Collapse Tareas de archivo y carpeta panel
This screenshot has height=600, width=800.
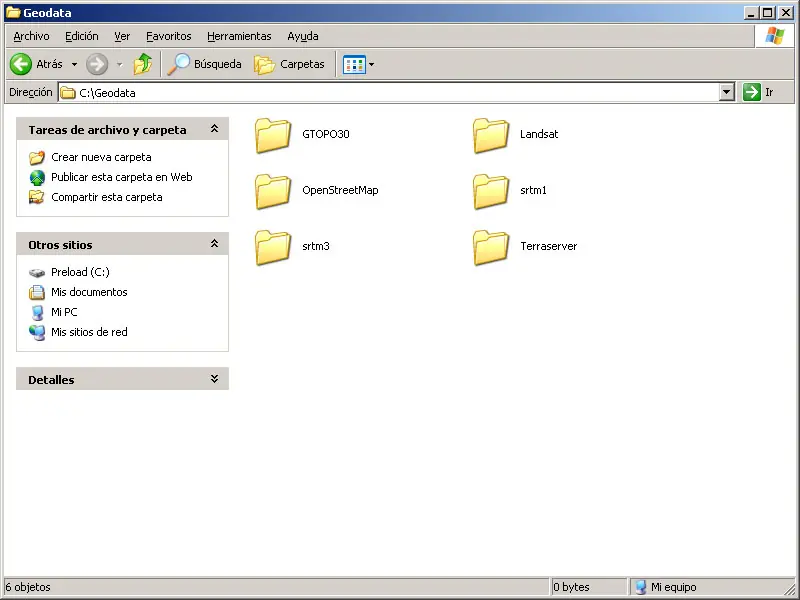pyautogui.click(x=215, y=129)
